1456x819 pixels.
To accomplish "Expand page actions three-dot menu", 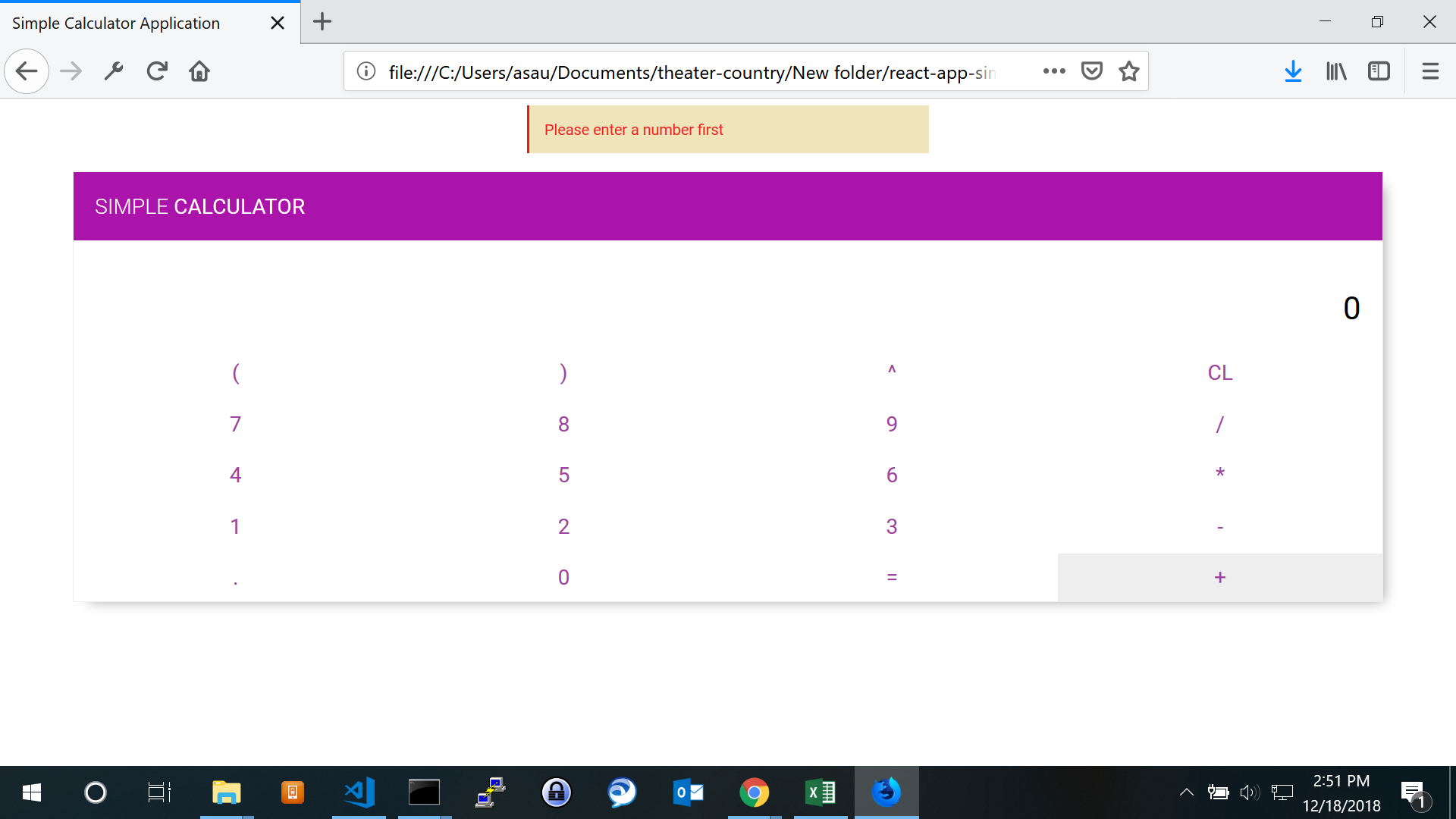I will [x=1054, y=71].
